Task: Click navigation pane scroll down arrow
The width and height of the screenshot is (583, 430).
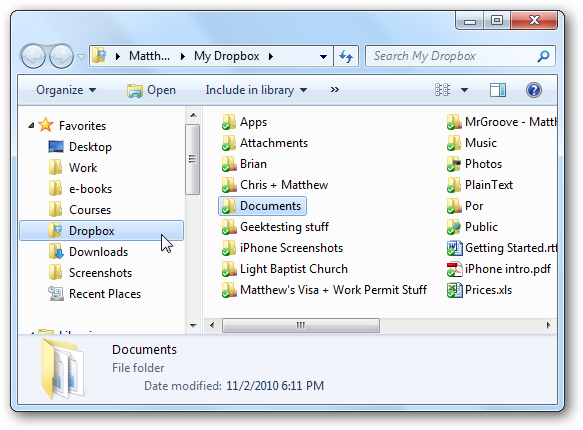Action: 193,326
